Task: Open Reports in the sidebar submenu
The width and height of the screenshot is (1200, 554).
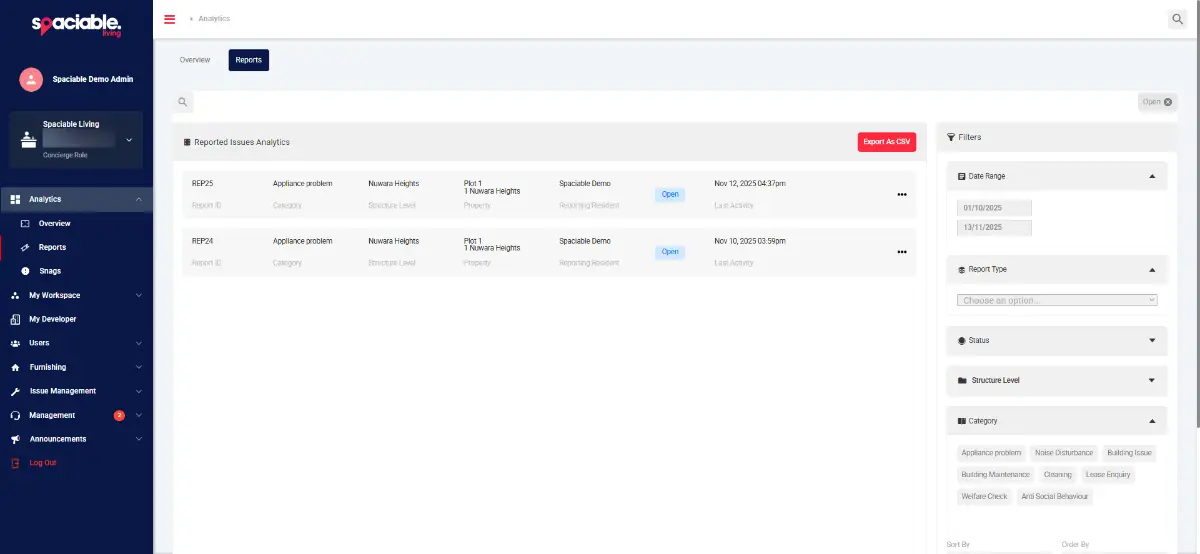Action: point(52,248)
